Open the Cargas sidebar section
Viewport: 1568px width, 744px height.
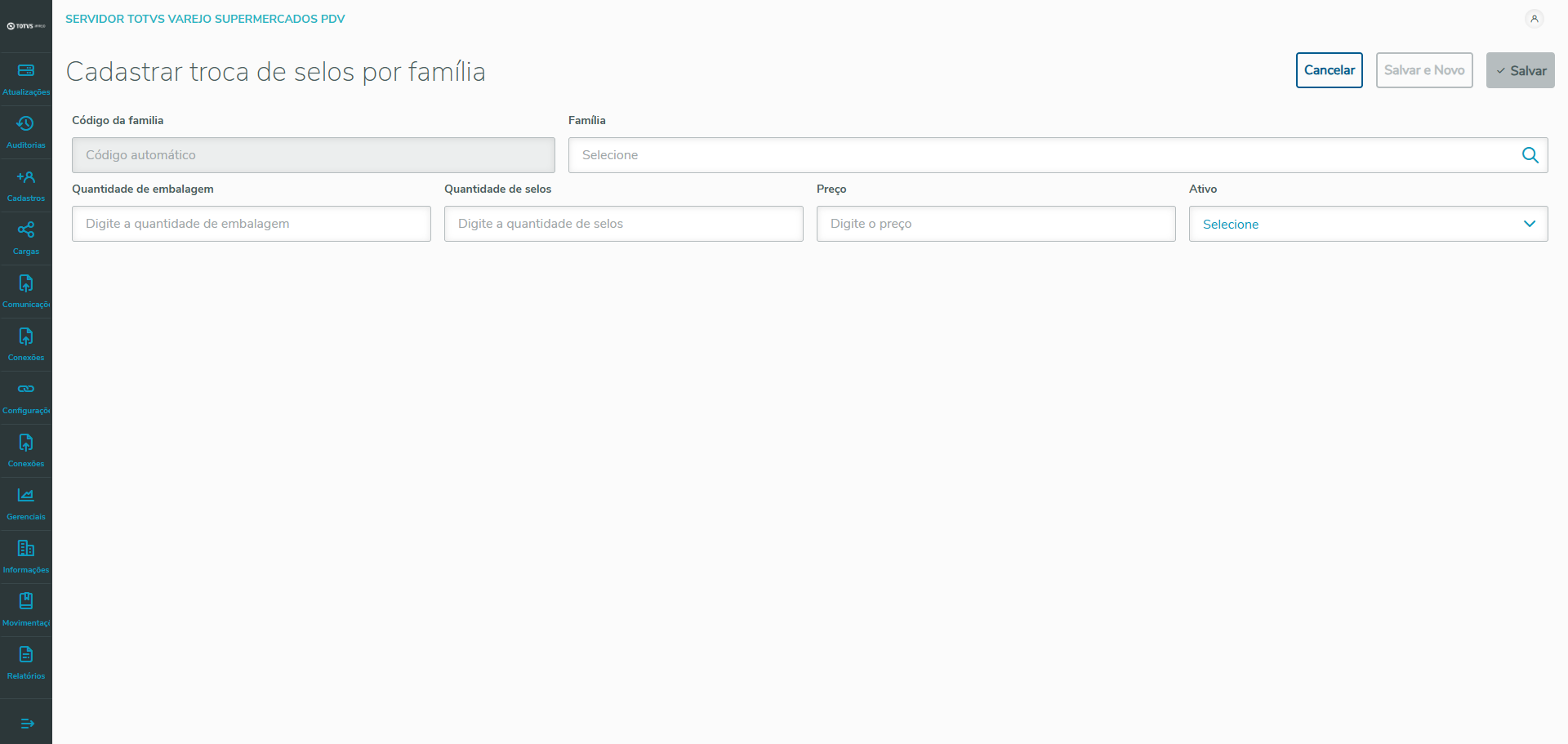point(26,238)
